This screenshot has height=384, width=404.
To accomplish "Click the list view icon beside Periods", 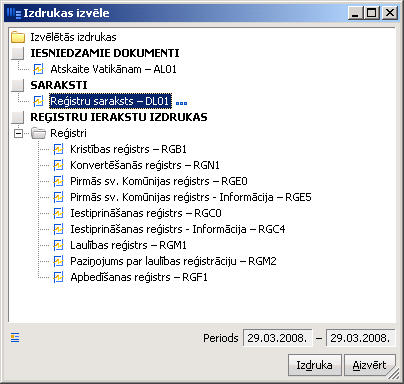I will pos(15,338).
